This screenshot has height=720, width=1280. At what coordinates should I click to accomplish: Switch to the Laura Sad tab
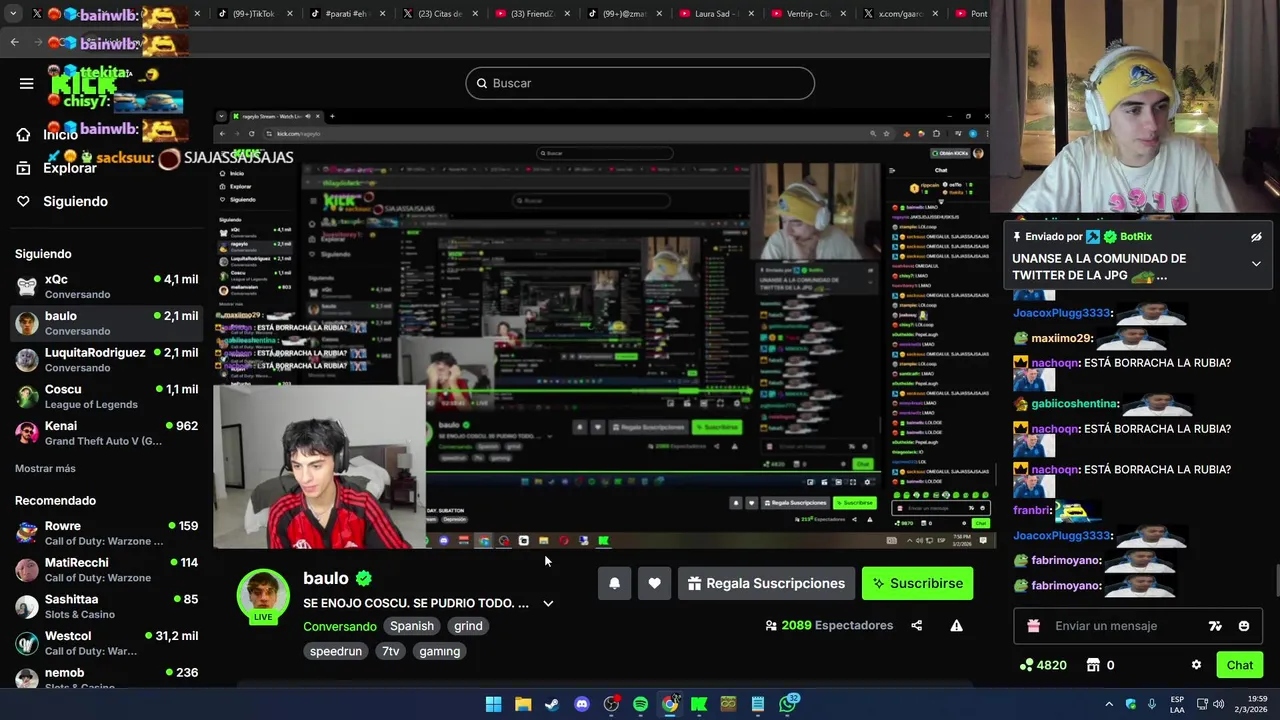click(x=715, y=14)
